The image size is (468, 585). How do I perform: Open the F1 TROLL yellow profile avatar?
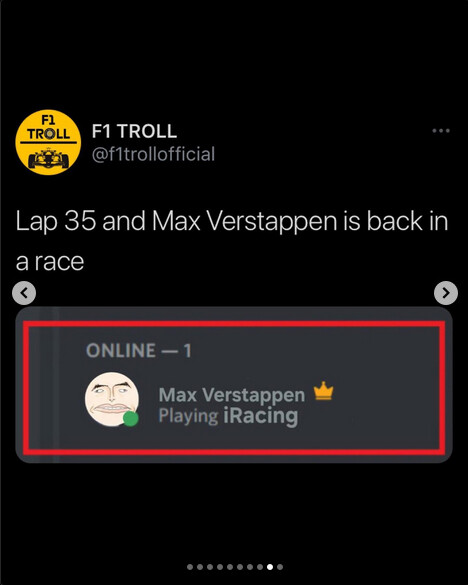48,142
